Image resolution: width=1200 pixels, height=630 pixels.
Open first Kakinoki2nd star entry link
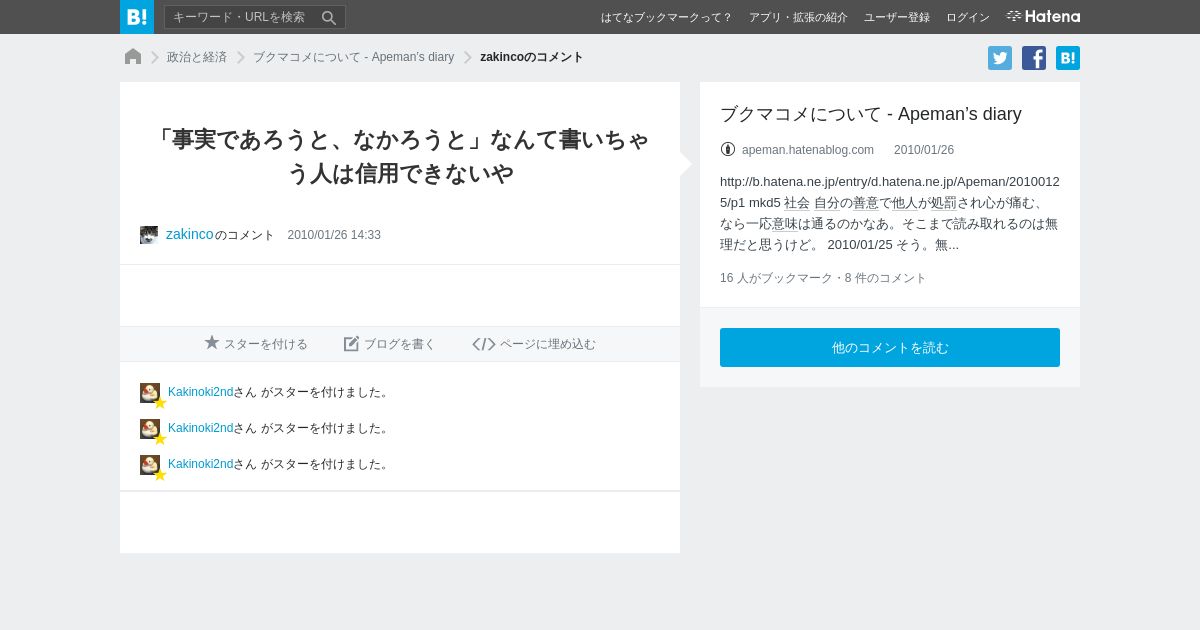[x=200, y=392]
